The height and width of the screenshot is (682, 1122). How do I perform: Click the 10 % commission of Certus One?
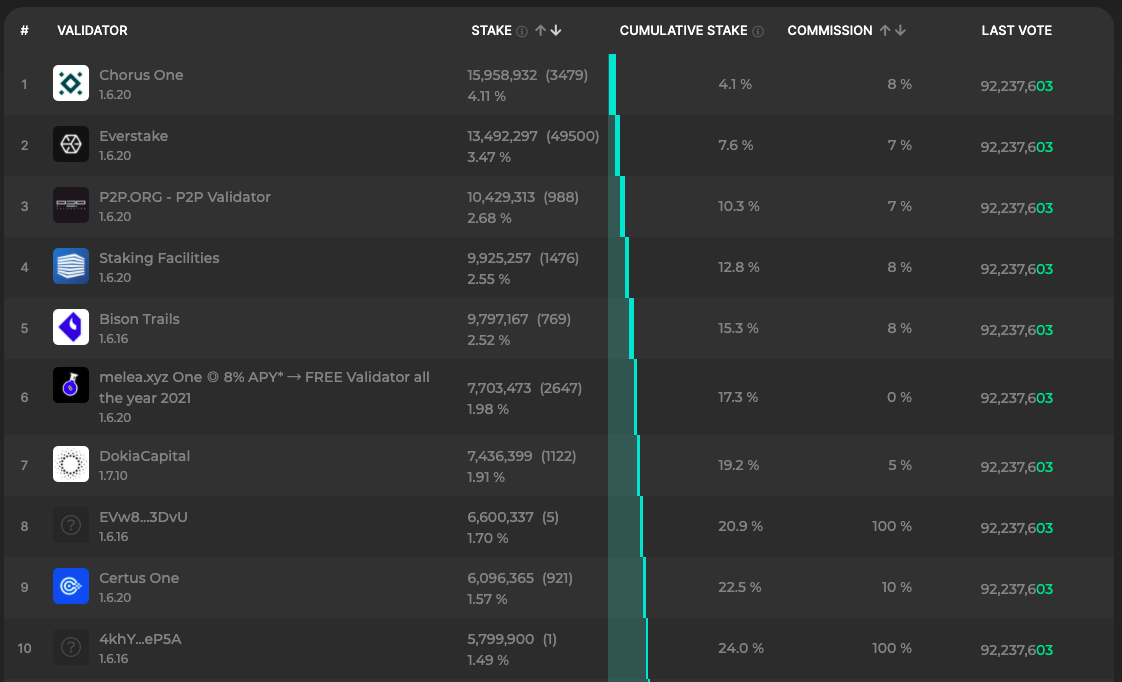897,588
